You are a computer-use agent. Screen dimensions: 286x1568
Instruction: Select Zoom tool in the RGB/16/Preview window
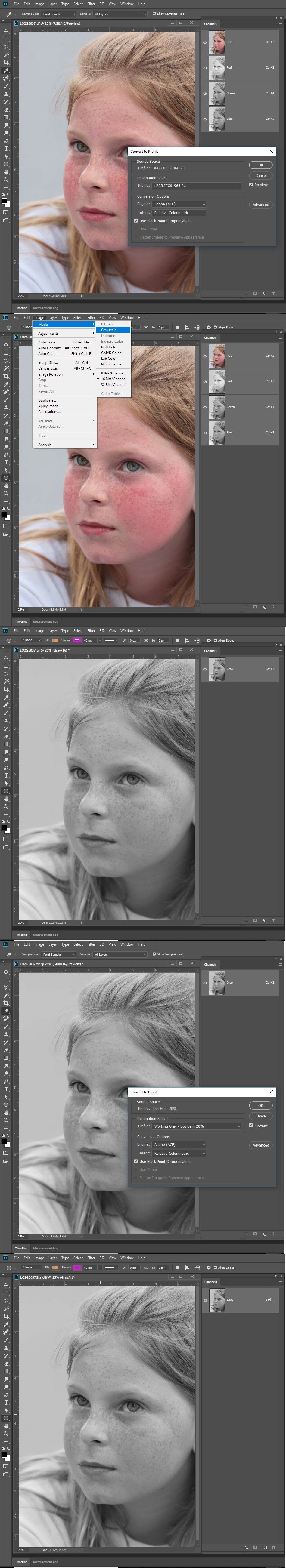(x=6, y=180)
